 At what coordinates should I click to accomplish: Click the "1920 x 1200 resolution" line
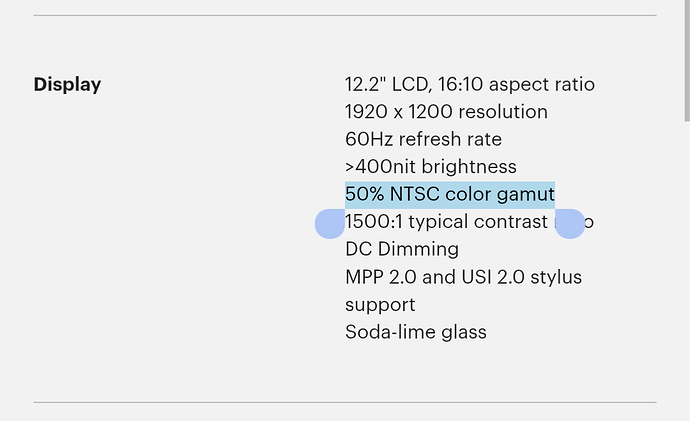(446, 112)
